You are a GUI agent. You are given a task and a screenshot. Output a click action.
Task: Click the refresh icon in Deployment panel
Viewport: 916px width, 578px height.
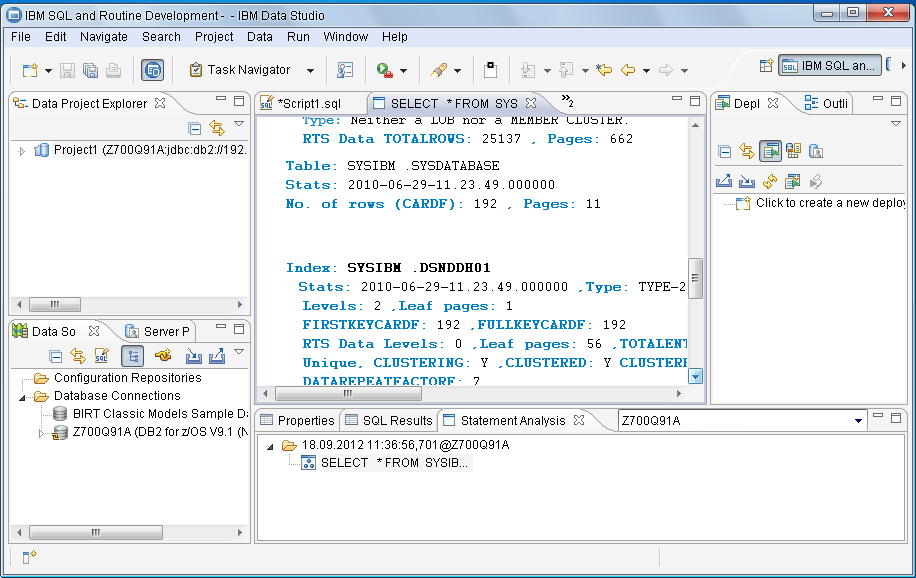coord(769,181)
